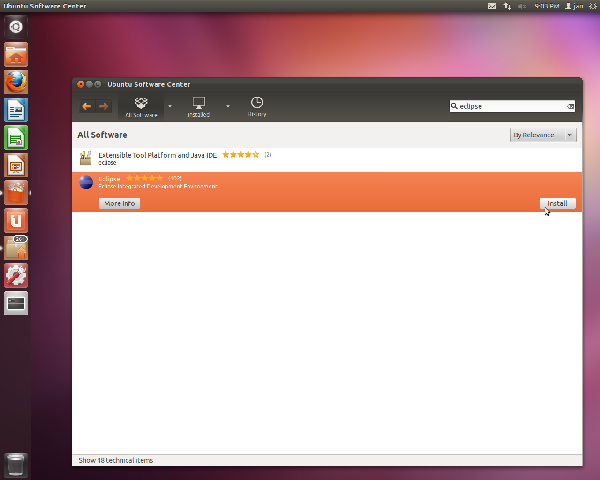
Task: Open the workspace switcher in launcher
Action: [16, 303]
